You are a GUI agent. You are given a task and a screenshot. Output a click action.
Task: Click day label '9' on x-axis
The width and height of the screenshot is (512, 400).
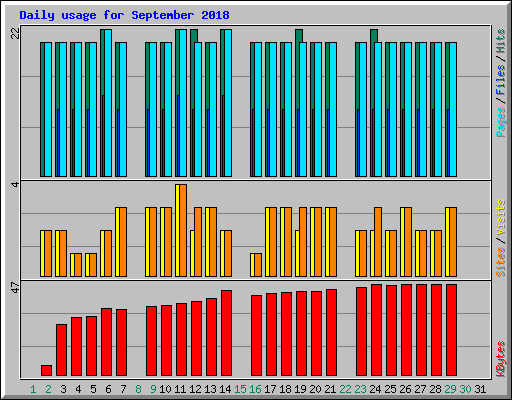coord(153,389)
